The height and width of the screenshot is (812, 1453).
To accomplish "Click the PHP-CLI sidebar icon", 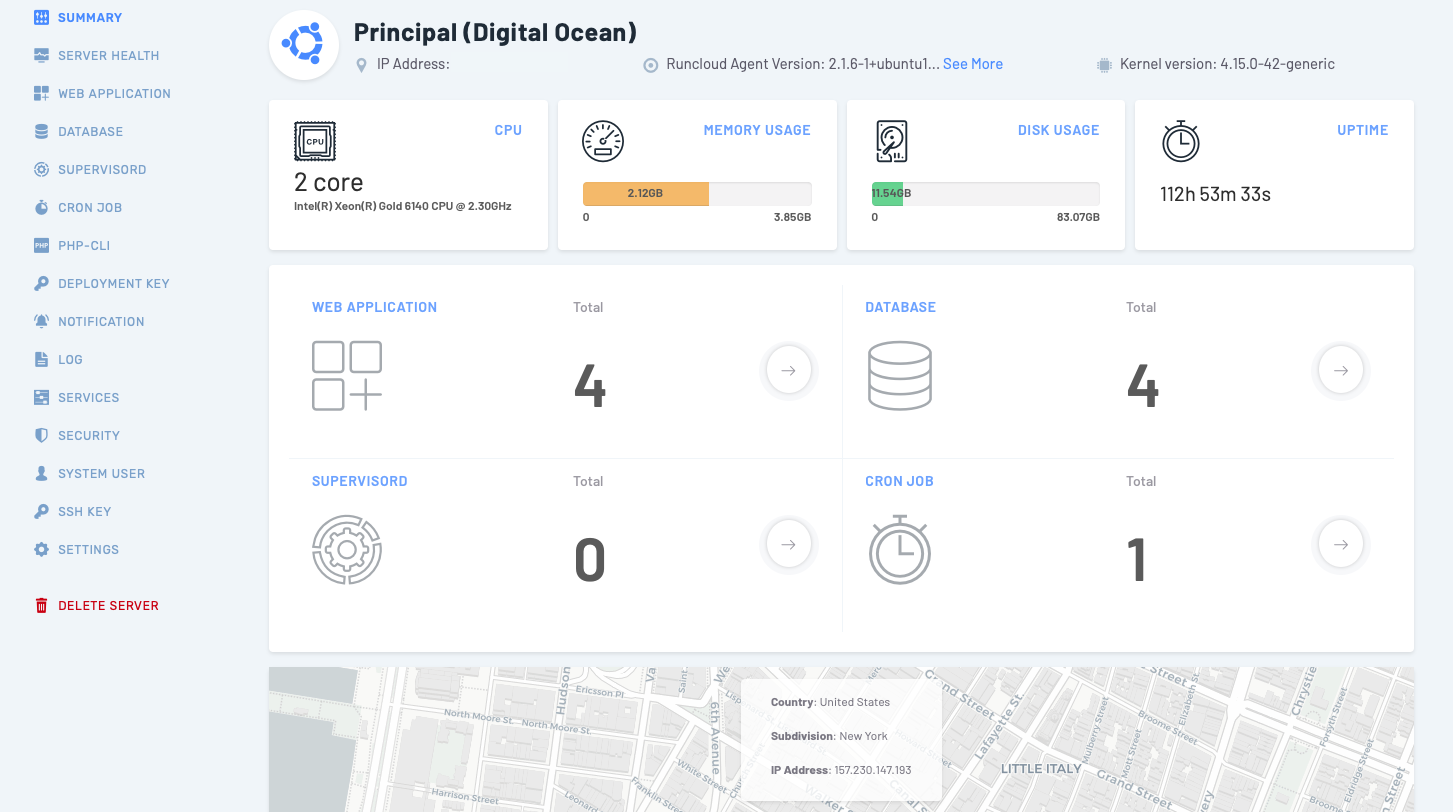I will (x=41, y=246).
